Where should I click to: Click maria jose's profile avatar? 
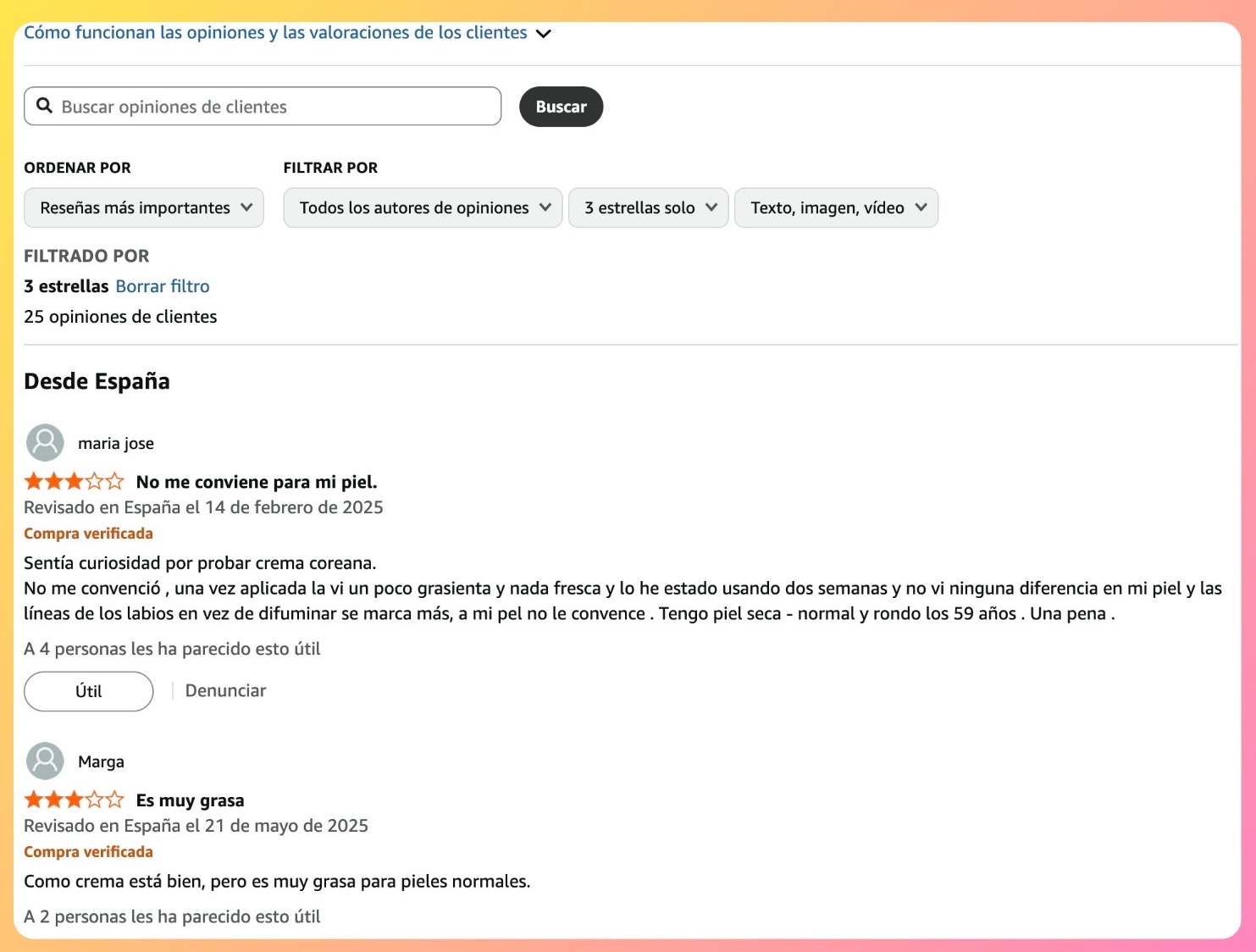(x=45, y=443)
